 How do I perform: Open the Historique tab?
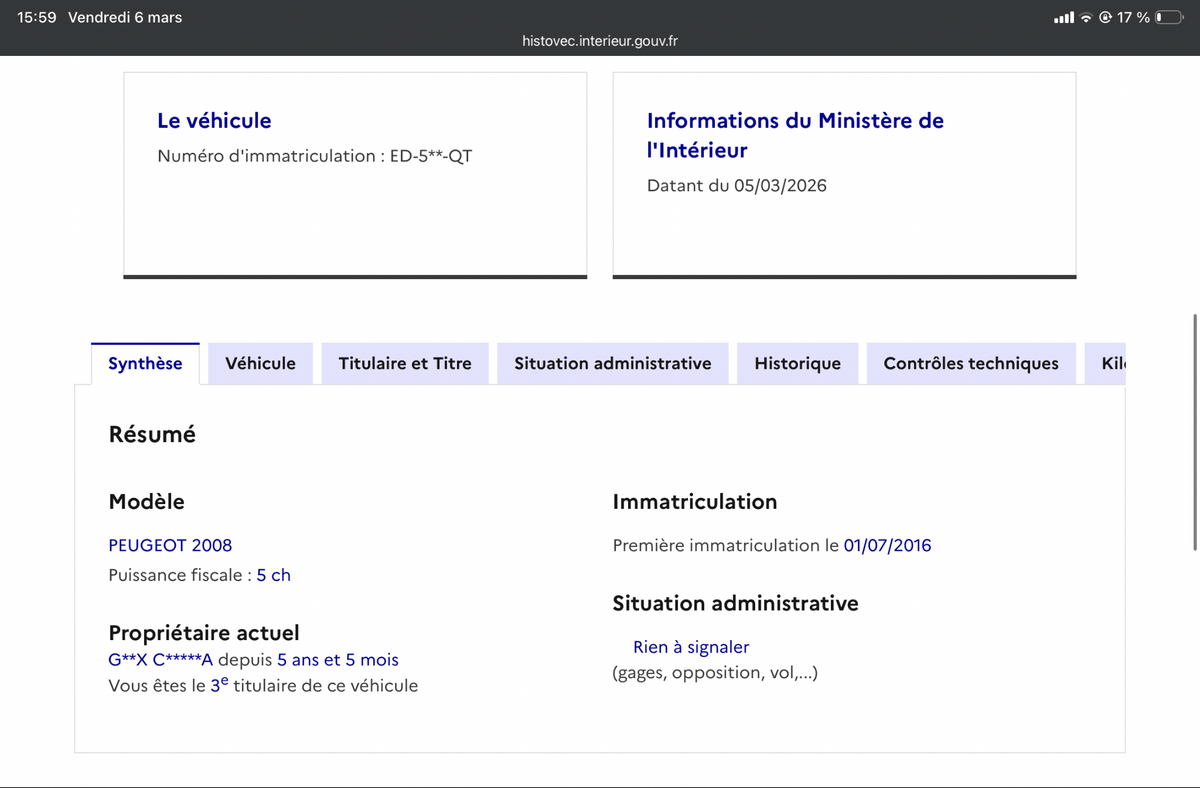point(797,364)
